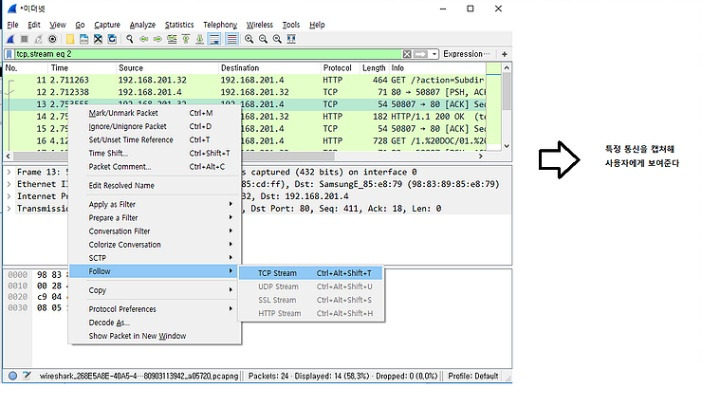Open the Wireless menu

tap(259, 25)
